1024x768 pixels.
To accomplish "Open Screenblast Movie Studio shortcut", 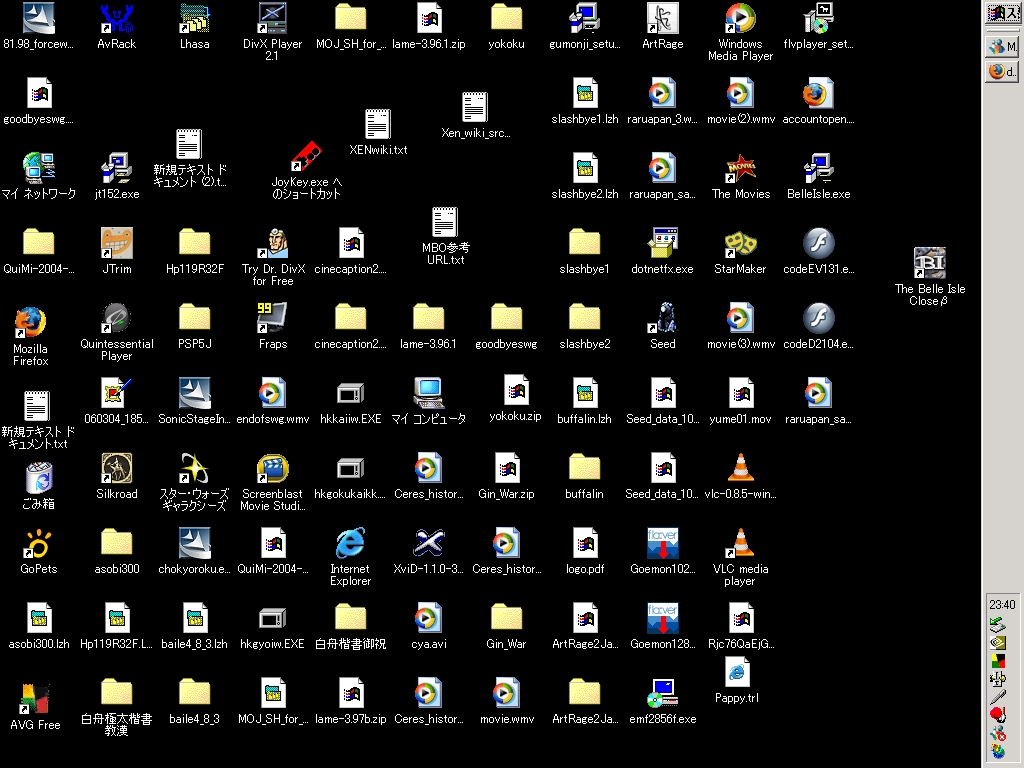I will 272,482.
